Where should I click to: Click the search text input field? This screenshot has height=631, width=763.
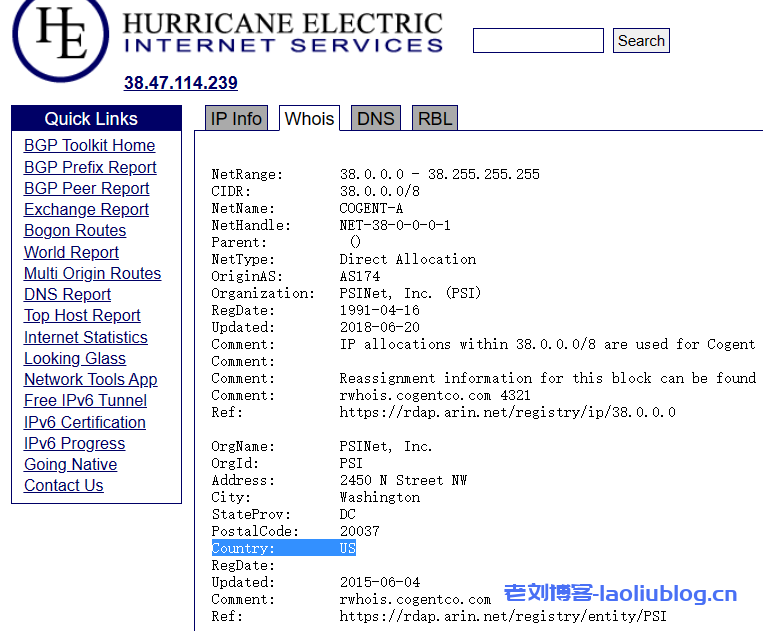coord(538,41)
